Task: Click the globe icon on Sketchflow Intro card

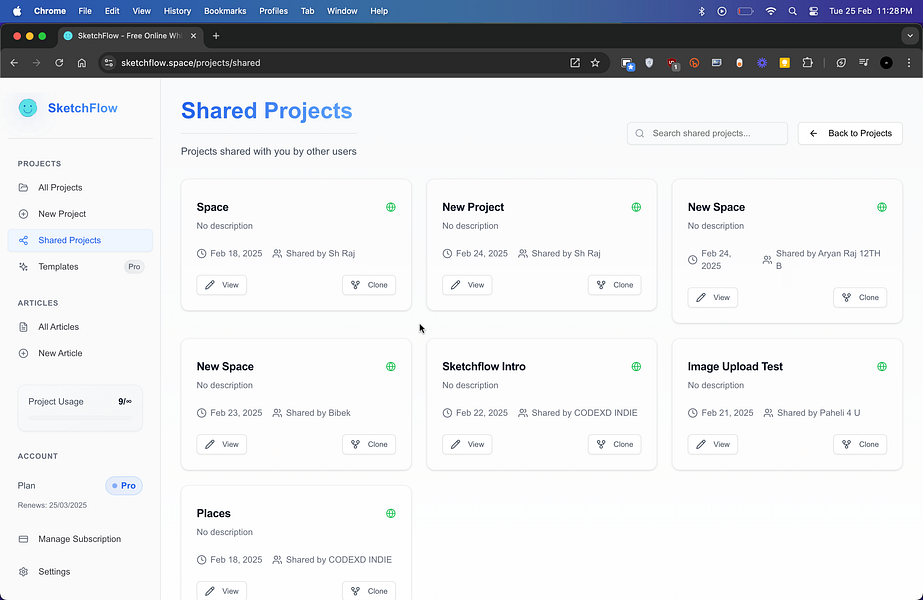Action: pyautogui.click(x=636, y=367)
